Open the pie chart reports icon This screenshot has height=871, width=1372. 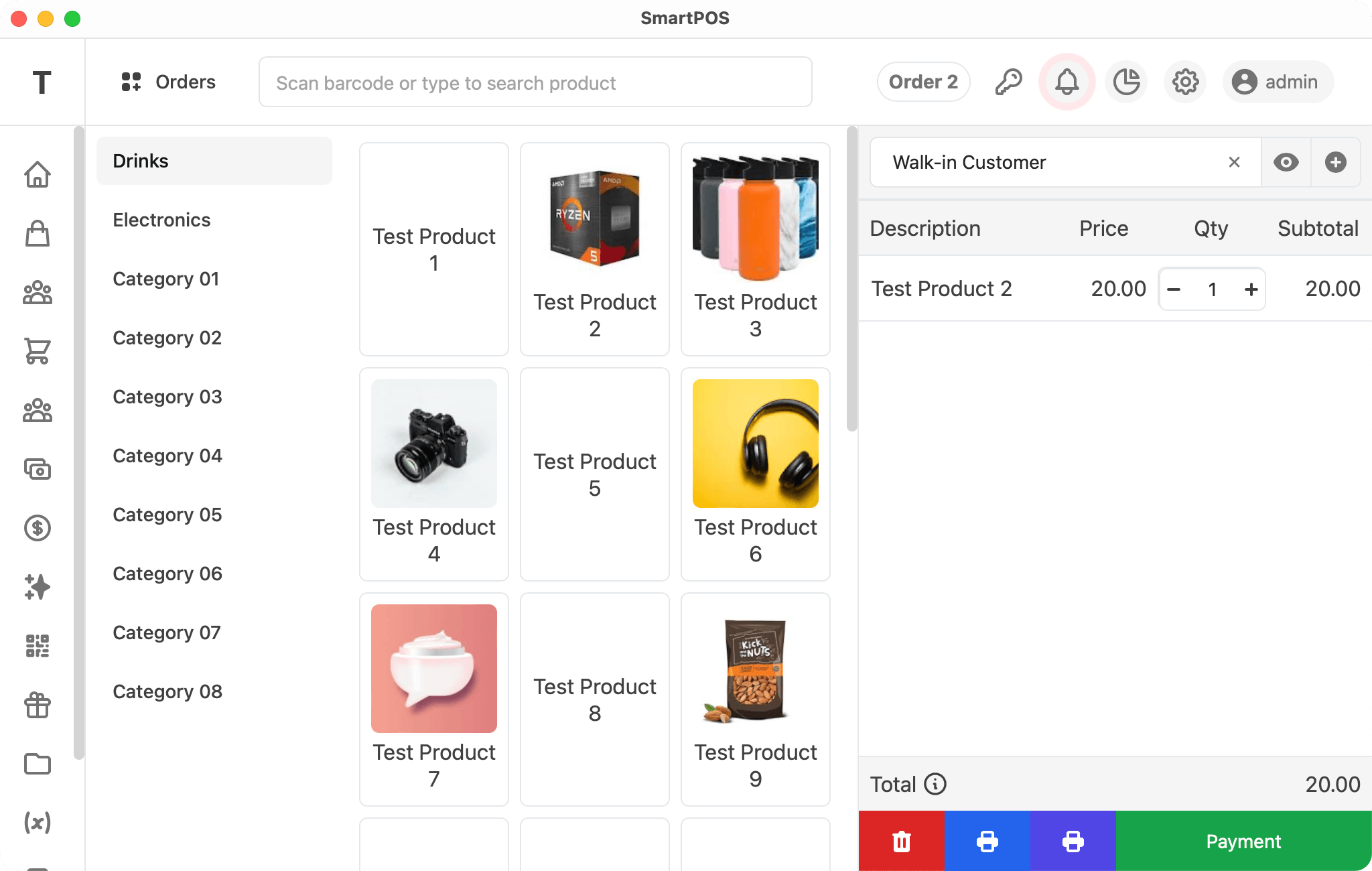(x=1126, y=82)
